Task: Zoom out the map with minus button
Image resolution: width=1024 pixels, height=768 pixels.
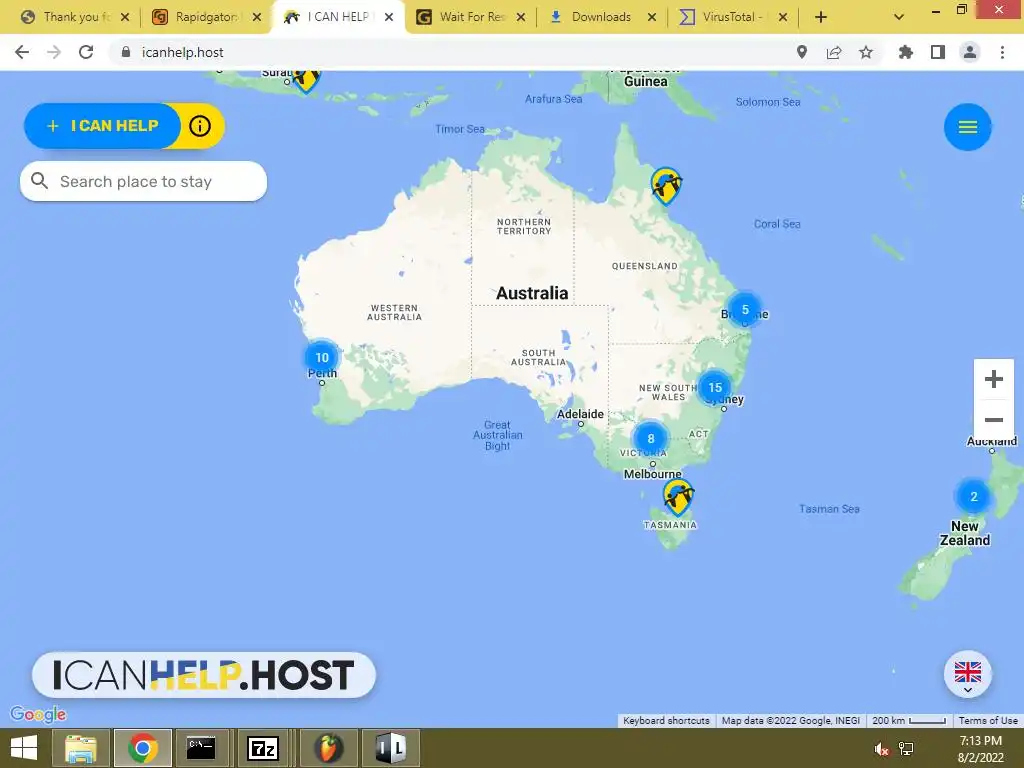Action: 993,420
